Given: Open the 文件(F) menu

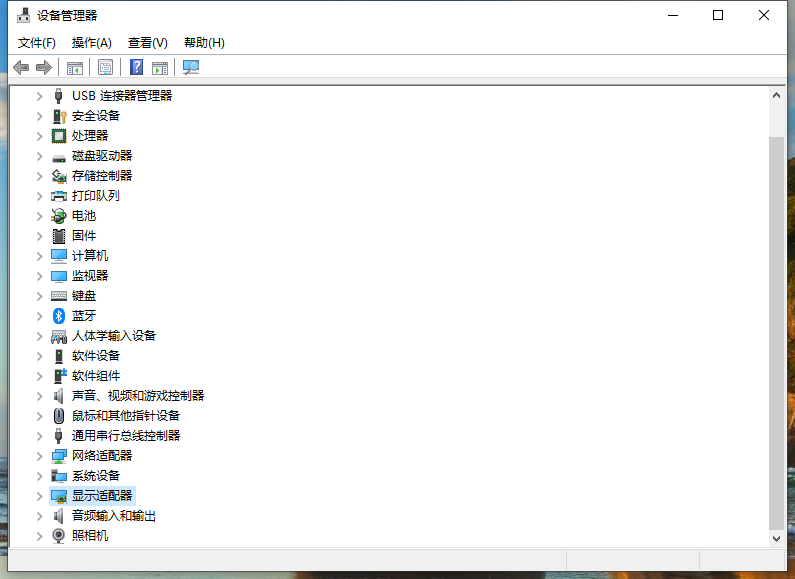Looking at the screenshot, I should tap(37, 43).
